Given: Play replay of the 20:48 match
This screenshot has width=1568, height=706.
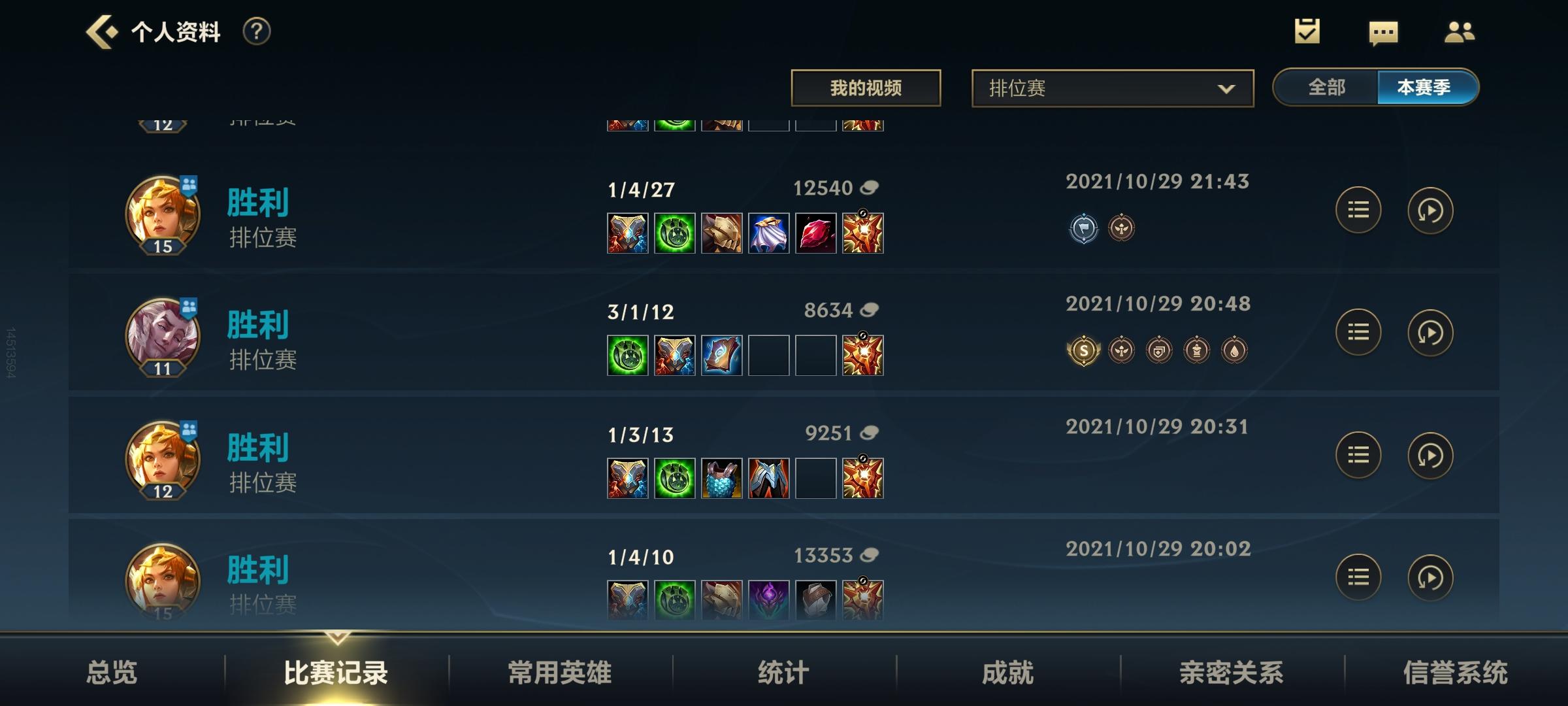Looking at the screenshot, I should (1430, 333).
